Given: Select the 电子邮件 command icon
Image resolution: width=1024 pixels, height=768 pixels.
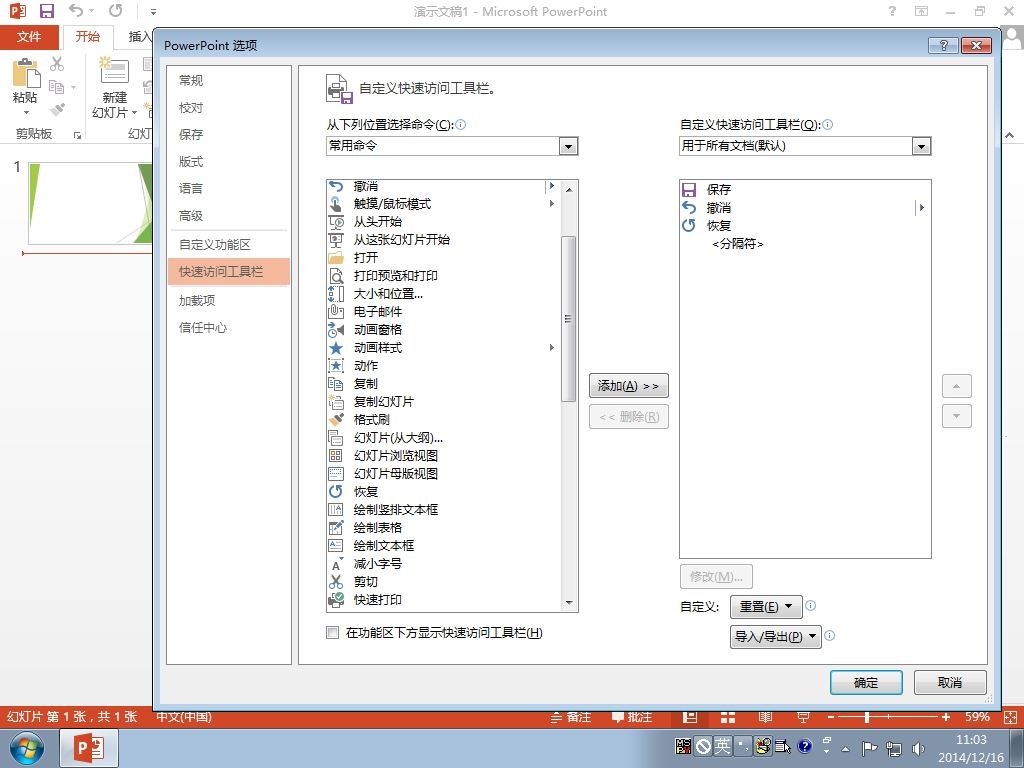Looking at the screenshot, I should (x=336, y=312).
